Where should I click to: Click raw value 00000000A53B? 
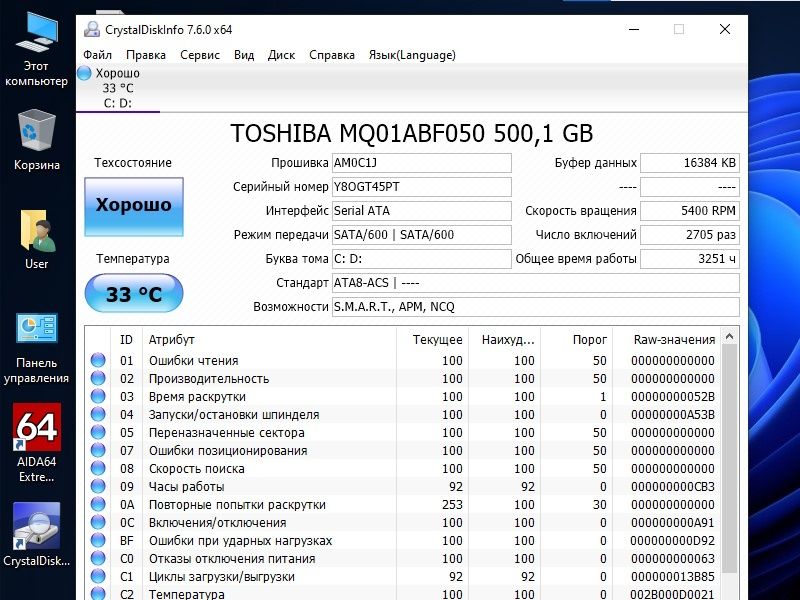(x=672, y=415)
